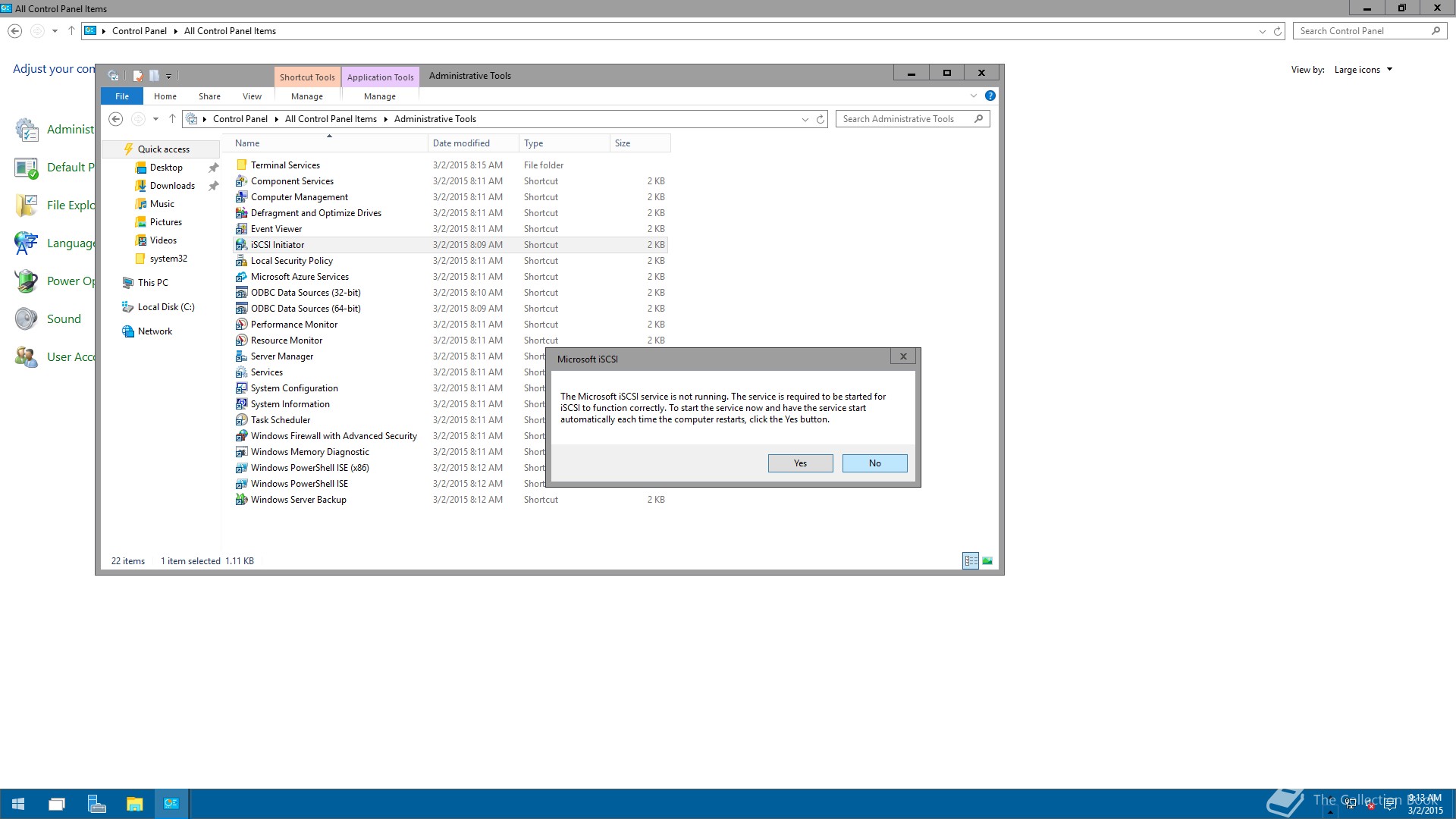Click Yes to start the iSCSI service

(x=800, y=463)
